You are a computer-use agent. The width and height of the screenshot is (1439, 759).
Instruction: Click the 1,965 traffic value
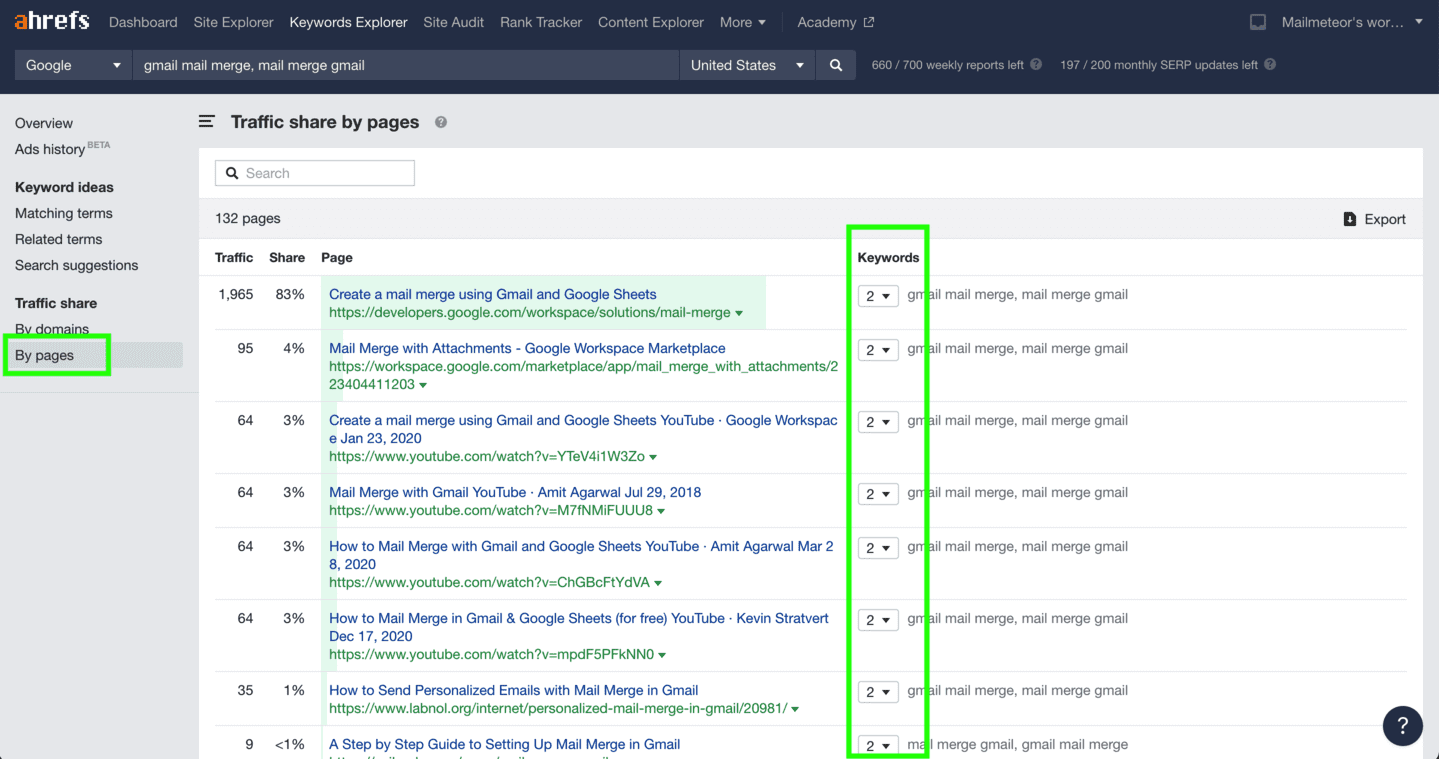pos(236,294)
